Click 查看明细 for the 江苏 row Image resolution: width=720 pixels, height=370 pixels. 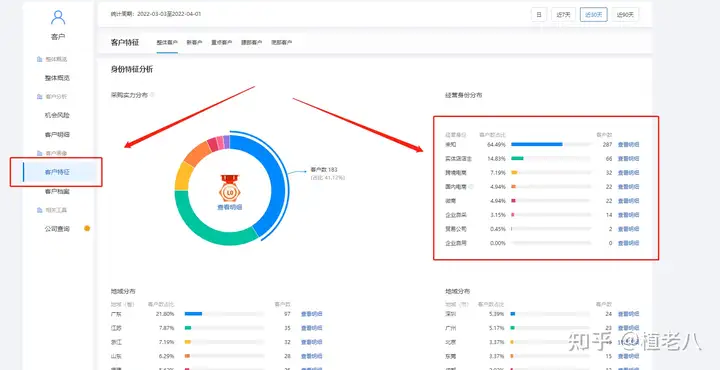click(x=312, y=328)
